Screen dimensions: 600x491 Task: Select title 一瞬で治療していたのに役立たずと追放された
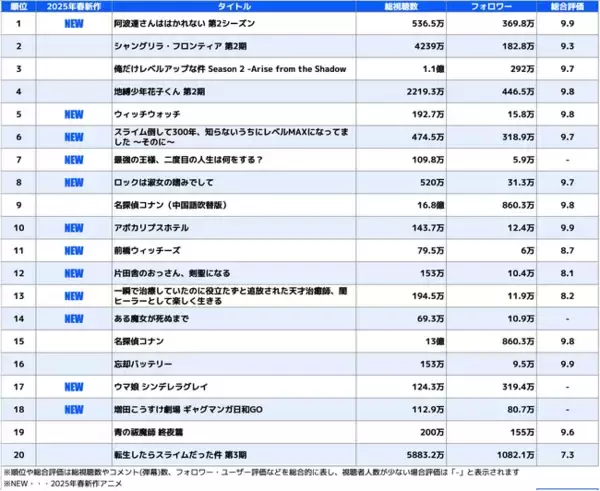pos(231,296)
